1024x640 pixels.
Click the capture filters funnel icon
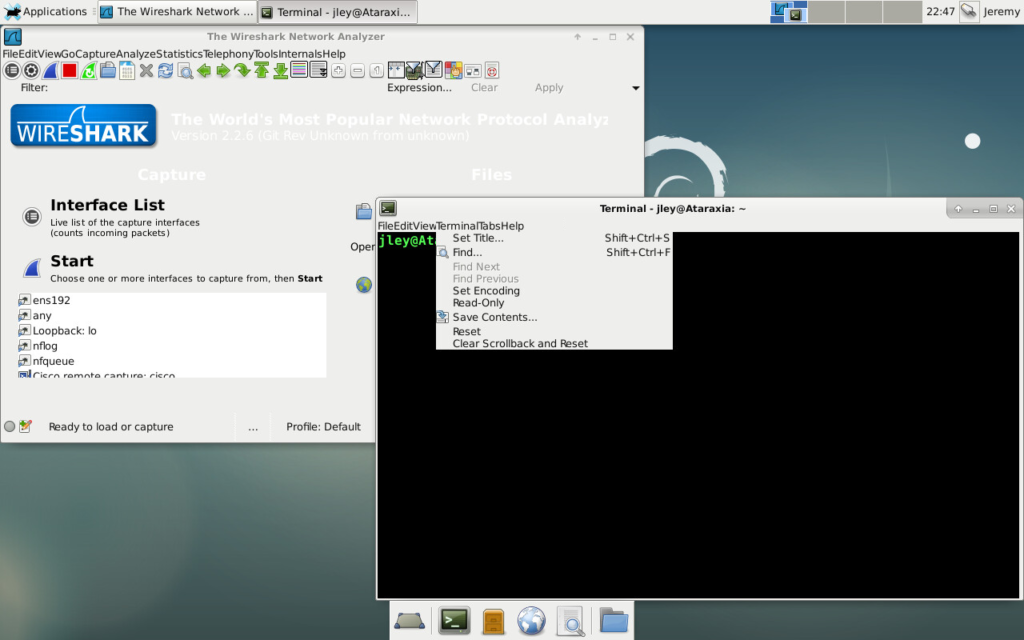(414, 71)
